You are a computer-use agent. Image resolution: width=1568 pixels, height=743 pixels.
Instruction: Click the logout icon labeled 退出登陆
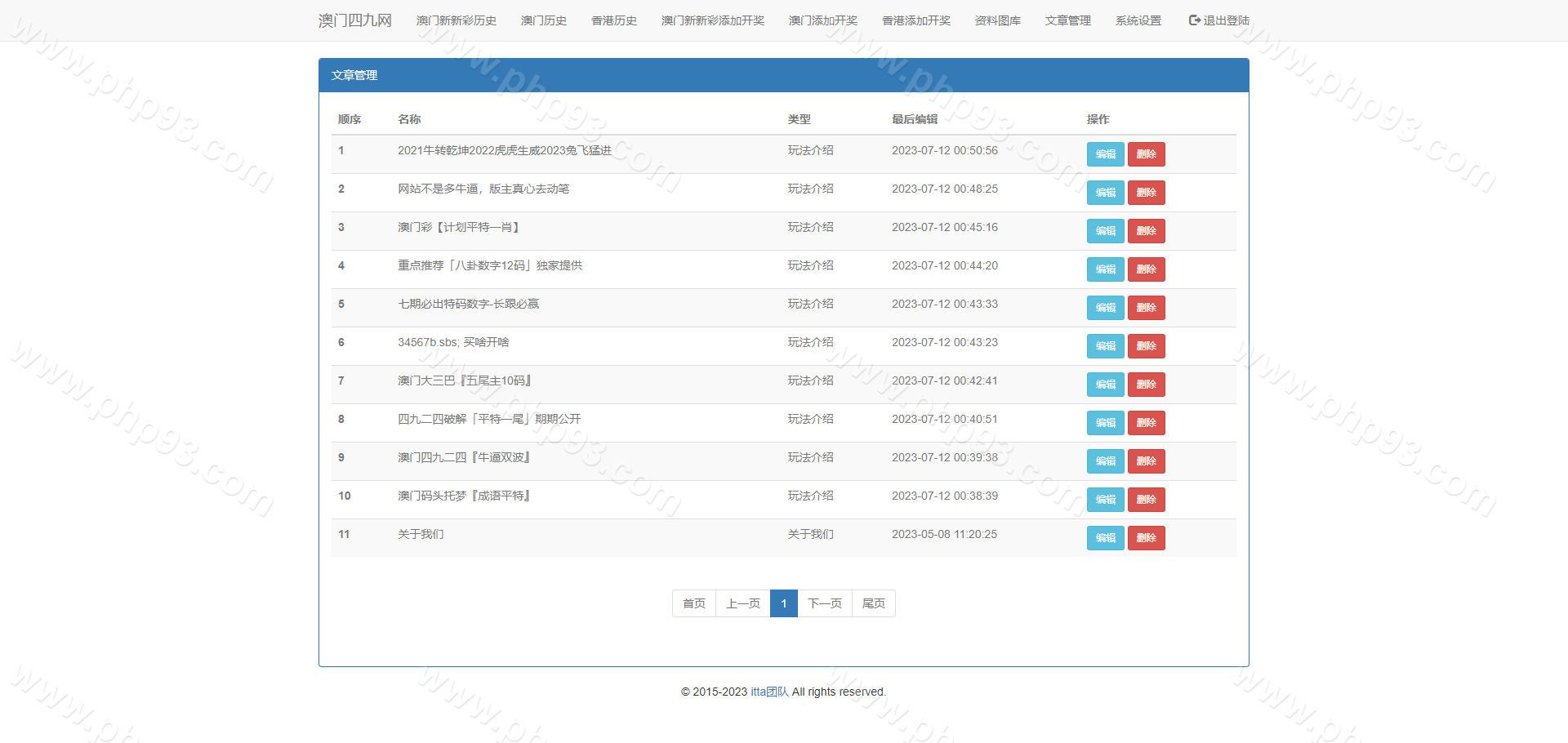coord(1195,20)
